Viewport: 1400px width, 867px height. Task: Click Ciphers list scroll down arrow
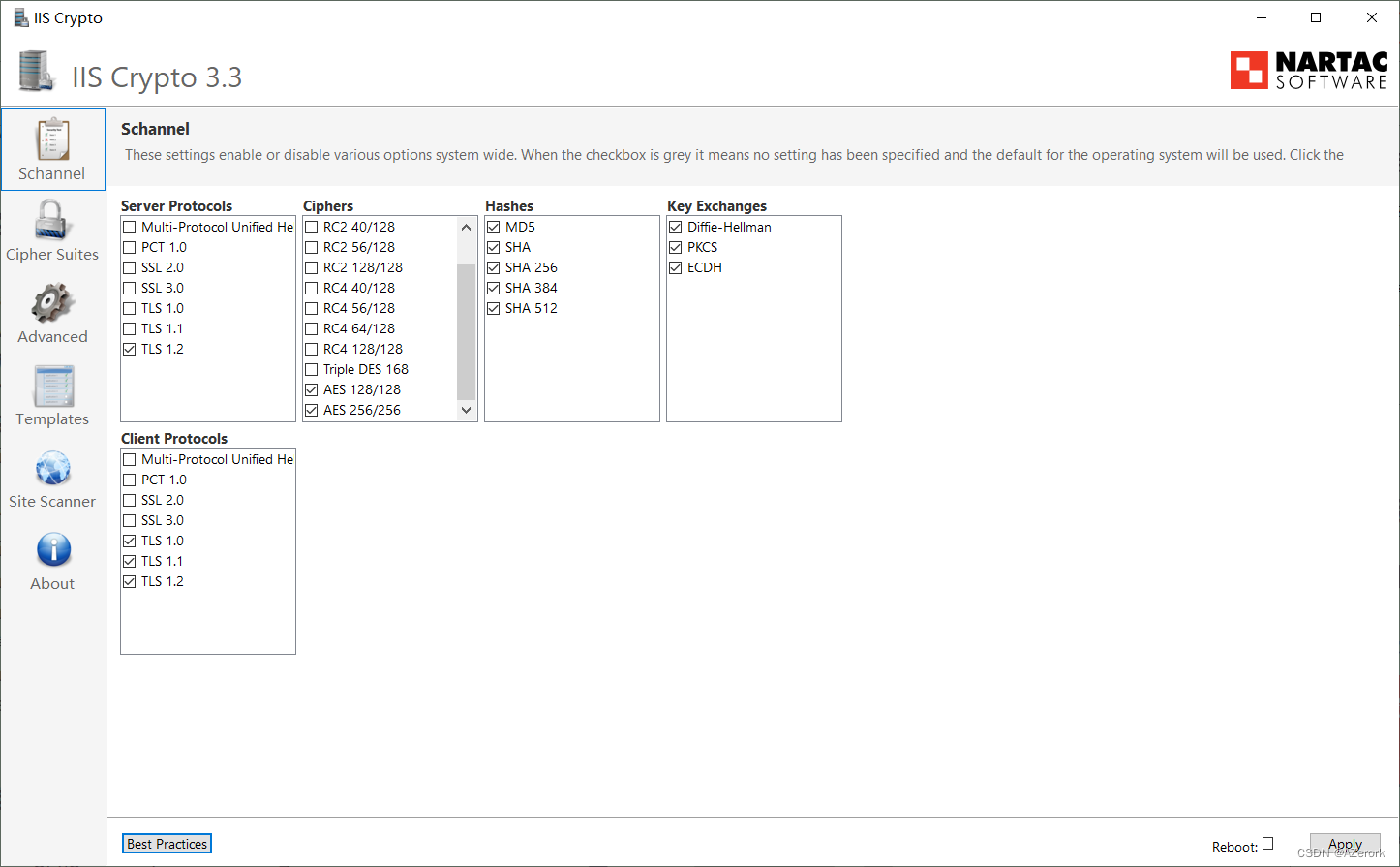click(467, 410)
